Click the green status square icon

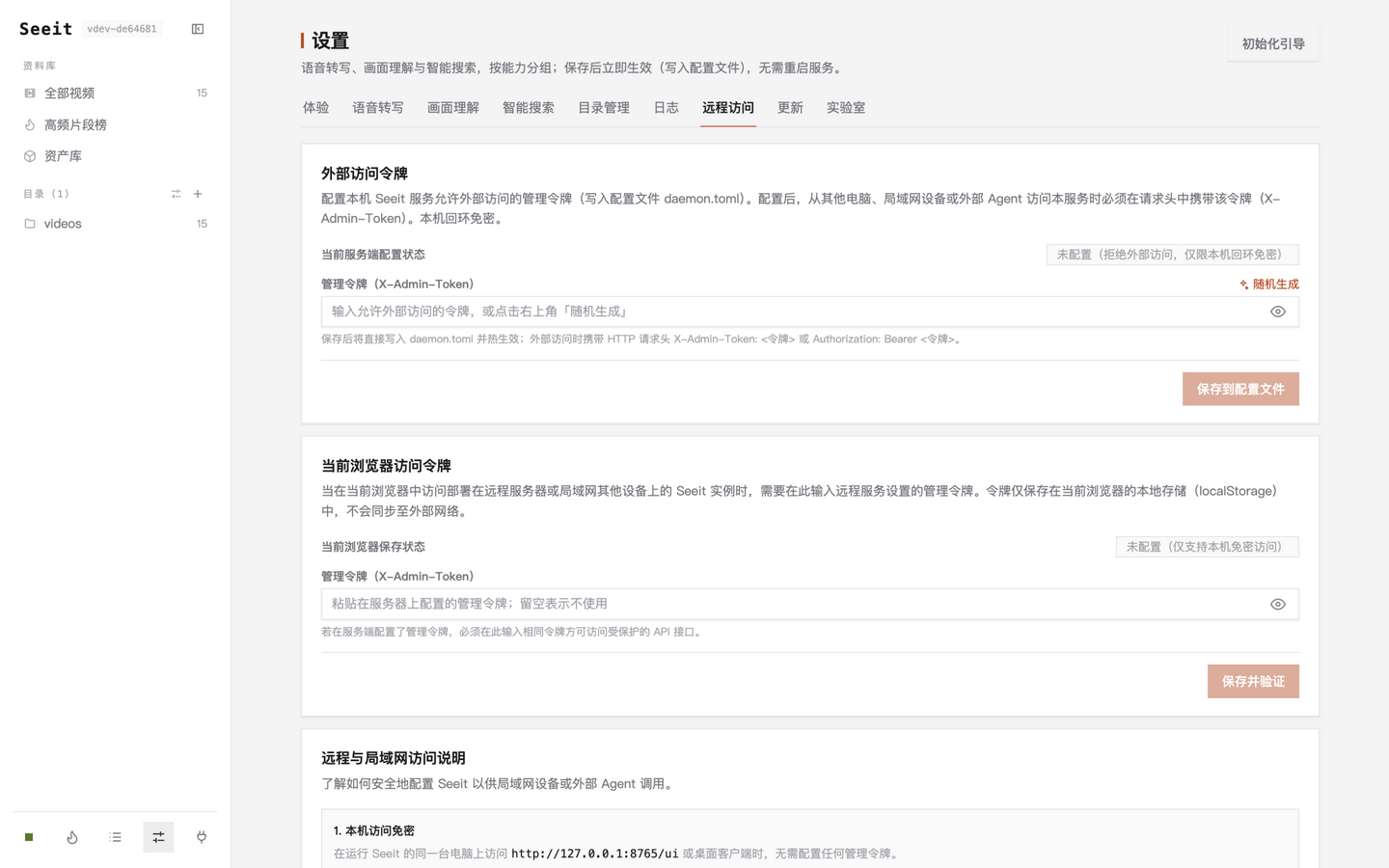point(29,837)
